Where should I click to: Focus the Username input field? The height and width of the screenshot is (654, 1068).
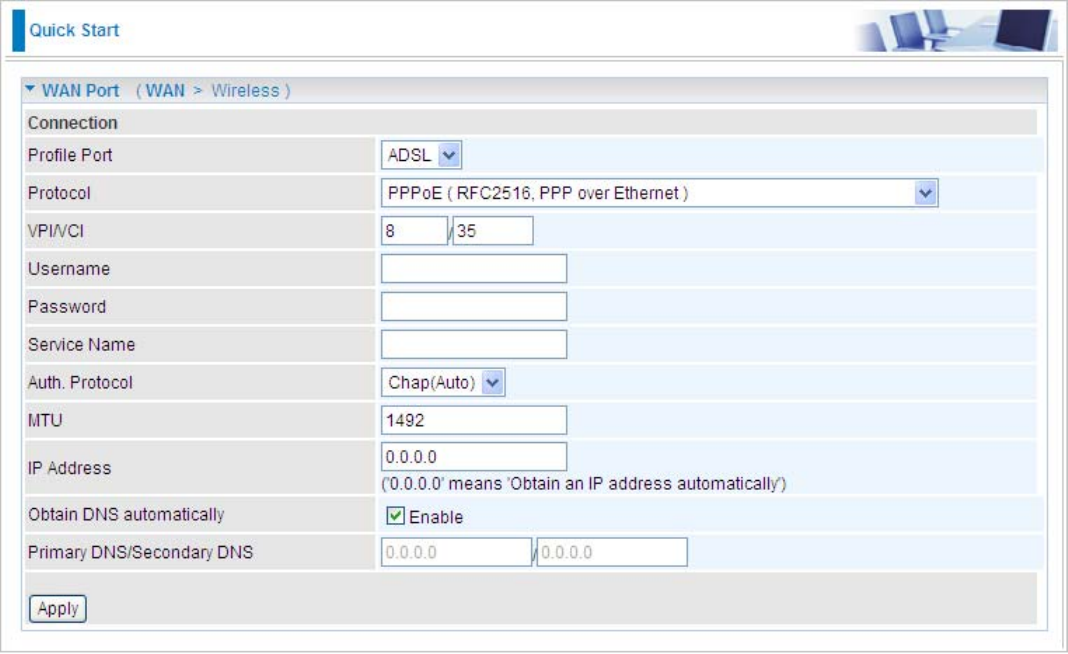[x=474, y=269]
